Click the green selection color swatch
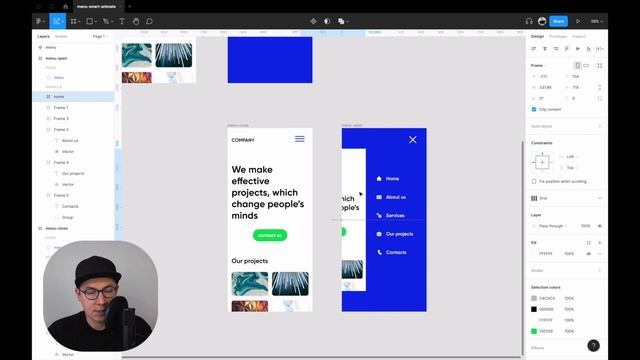This screenshot has width=640, height=360. (534, 331)
